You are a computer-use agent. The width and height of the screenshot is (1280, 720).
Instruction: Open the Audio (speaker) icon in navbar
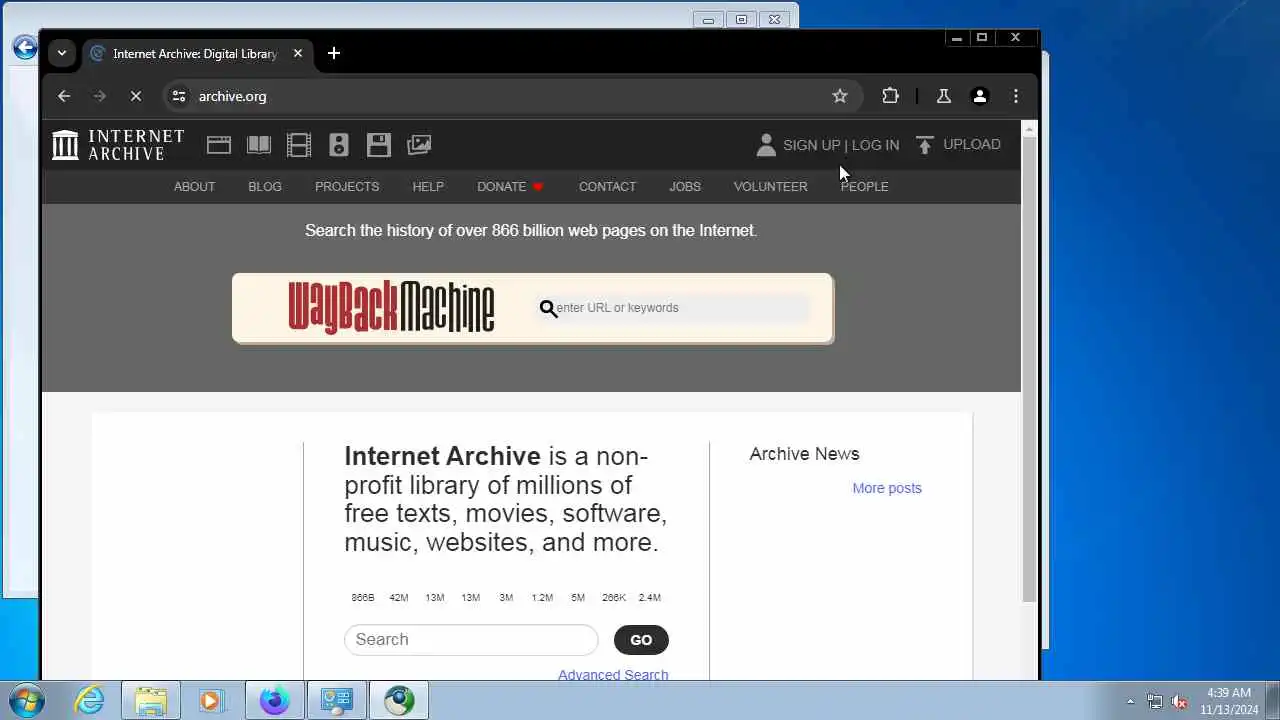point(339,145)
